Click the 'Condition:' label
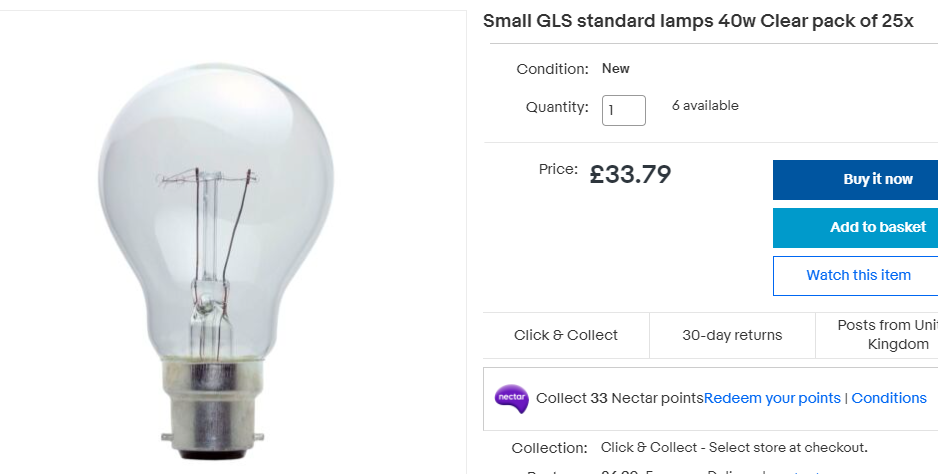 [x=552, y=69]
